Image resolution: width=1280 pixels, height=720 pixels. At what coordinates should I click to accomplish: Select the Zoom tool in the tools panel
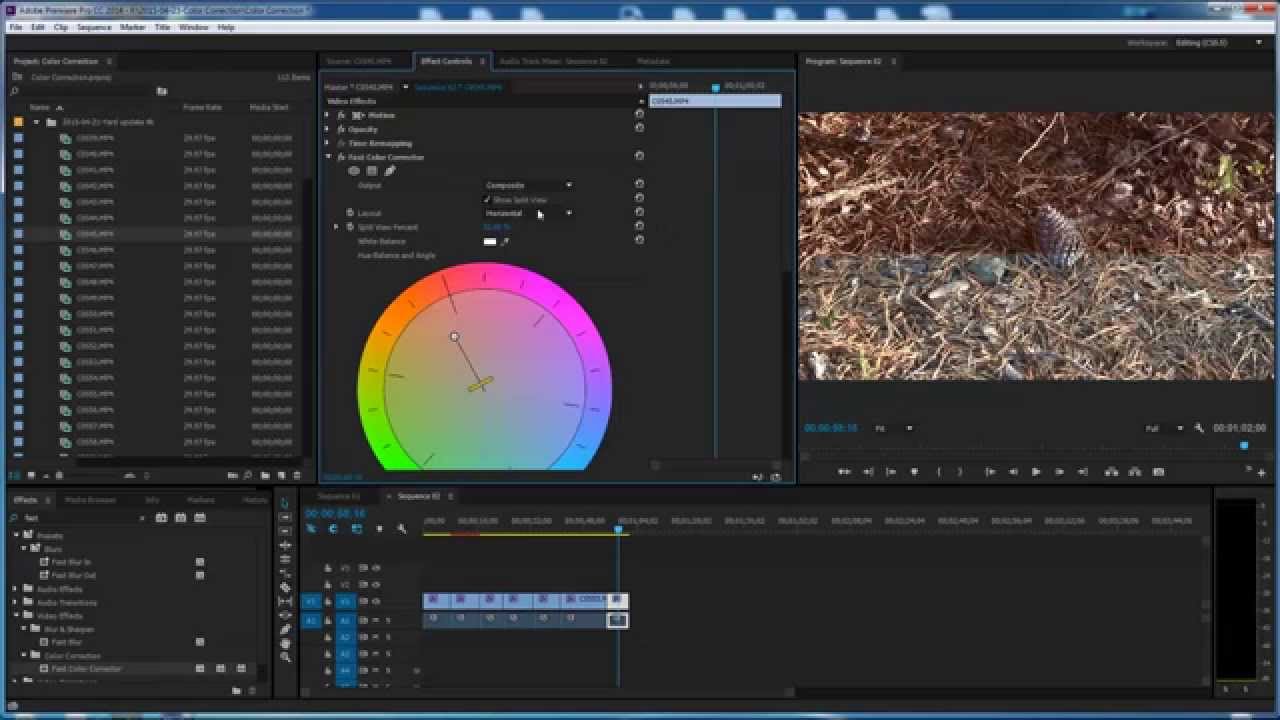[x=286, y=657]
